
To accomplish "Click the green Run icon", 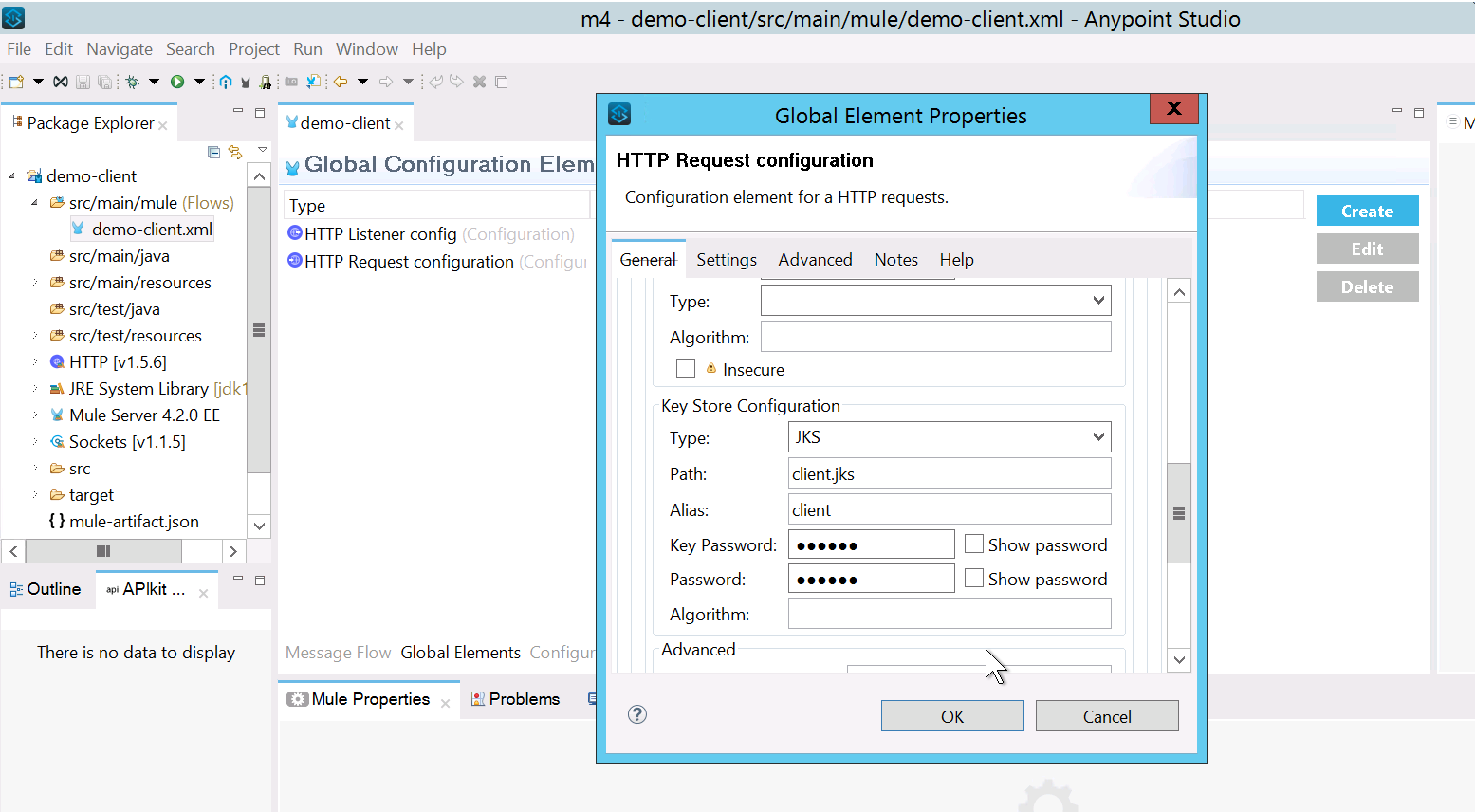I will 176,82.
